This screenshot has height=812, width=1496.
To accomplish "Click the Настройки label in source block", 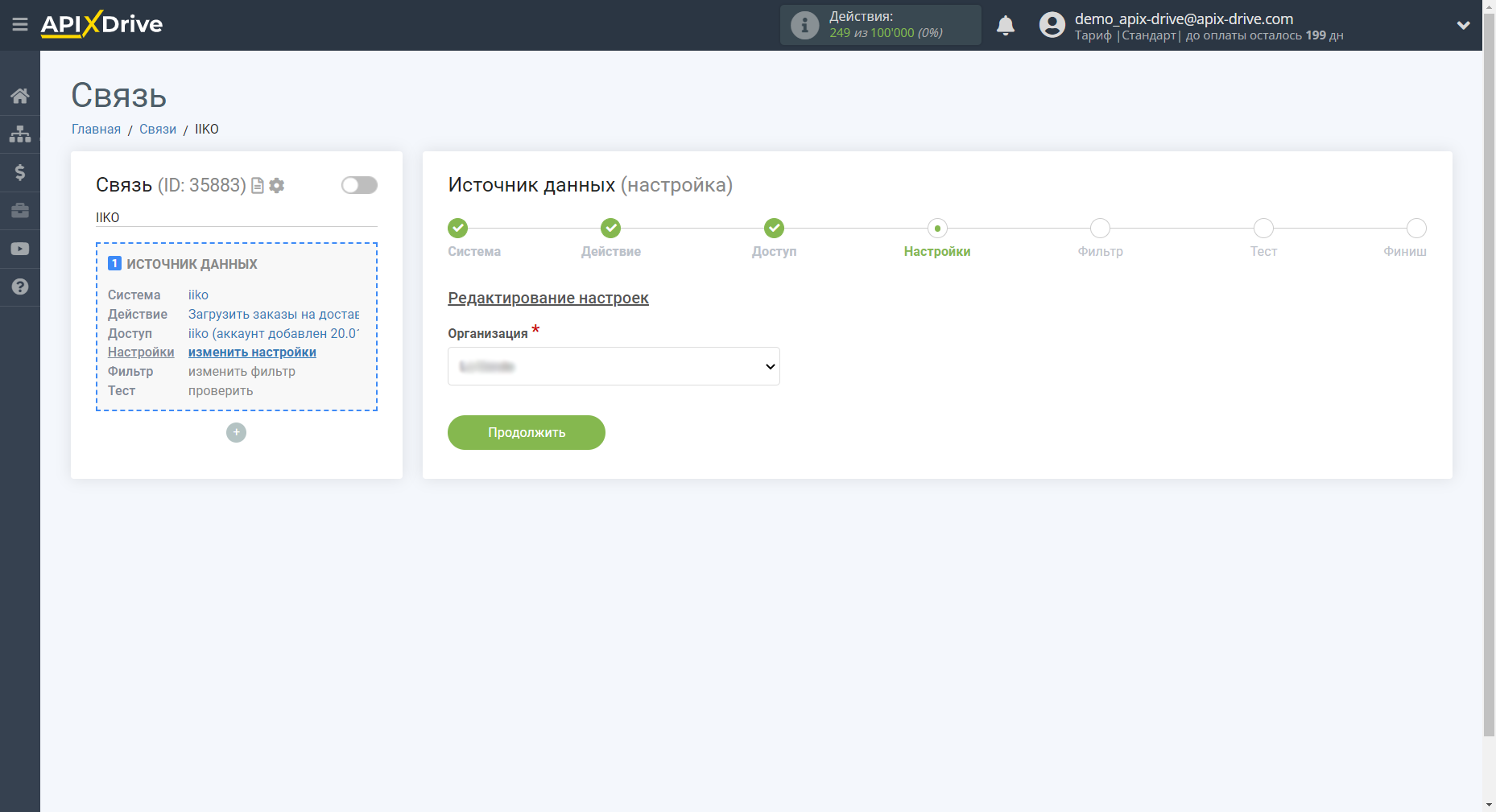I will 141,352.
